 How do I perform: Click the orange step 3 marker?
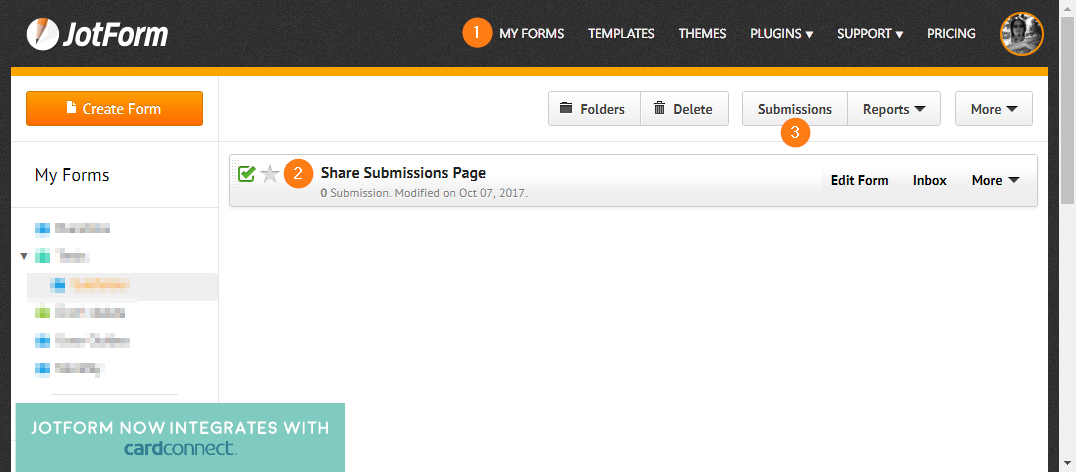(x=795, y=133)
